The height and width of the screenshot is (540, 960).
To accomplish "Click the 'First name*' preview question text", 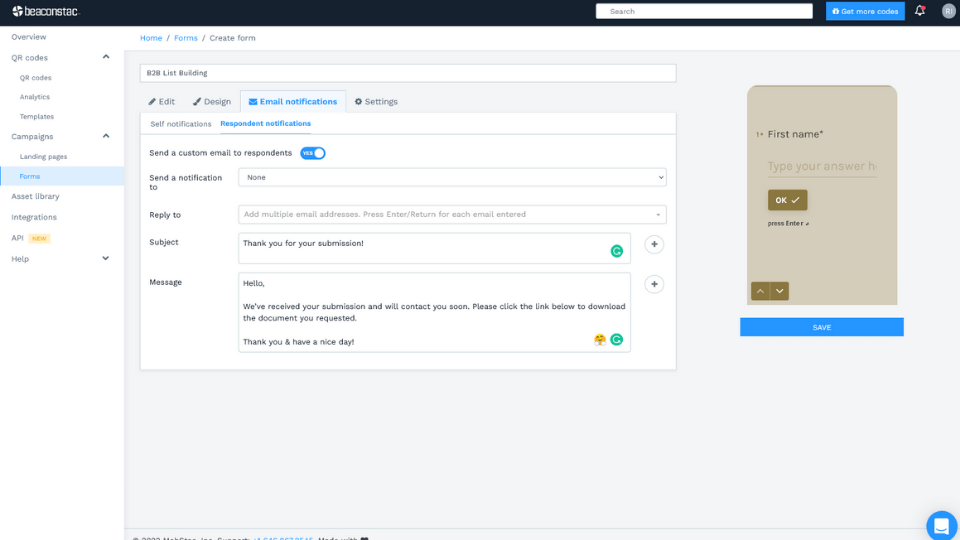I will point(795,134).
